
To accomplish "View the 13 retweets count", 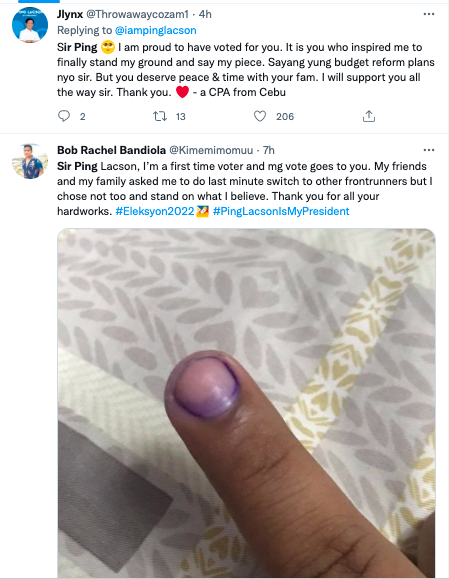I will click(181, 117).
